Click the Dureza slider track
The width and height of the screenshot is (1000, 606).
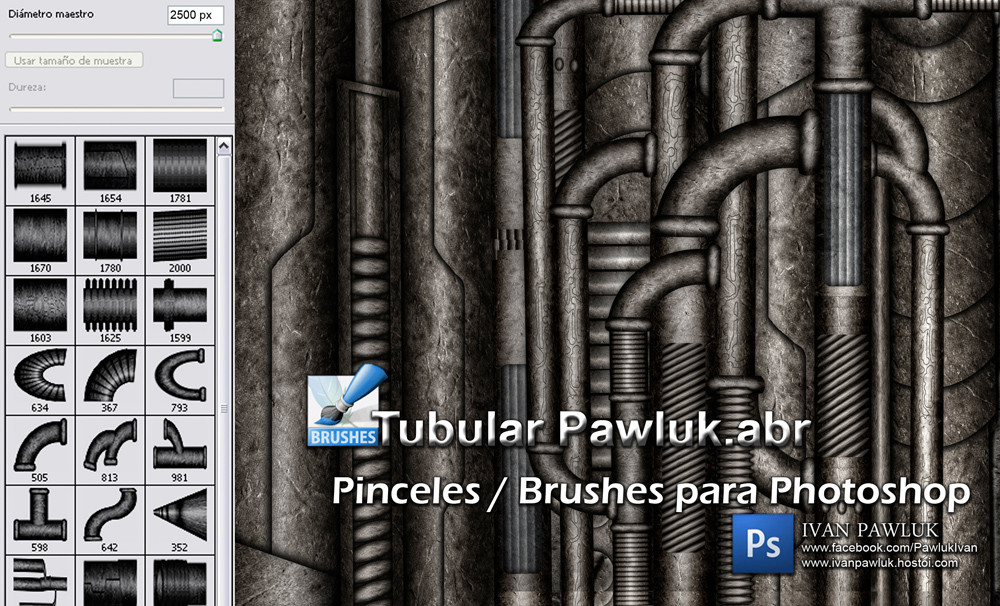(x=116, y=109)
